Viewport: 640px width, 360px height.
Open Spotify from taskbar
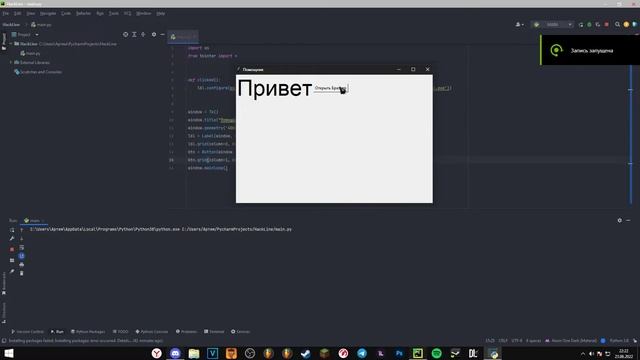436,353
